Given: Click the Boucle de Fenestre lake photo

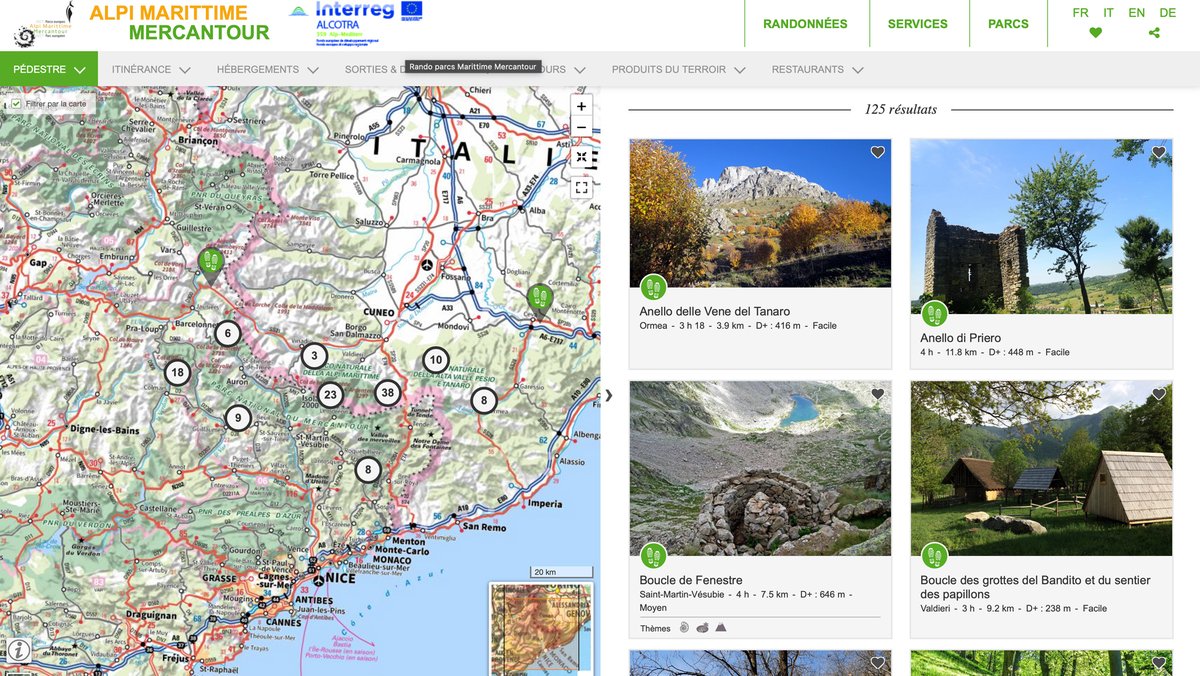Looking at the screenshot, I should (x=760, y=468).
